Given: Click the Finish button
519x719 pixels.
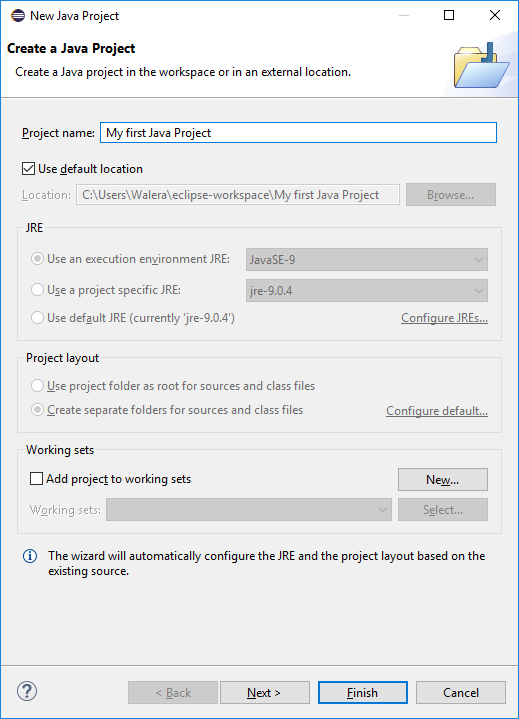Looking at the screenshot, I should point(363,692).
